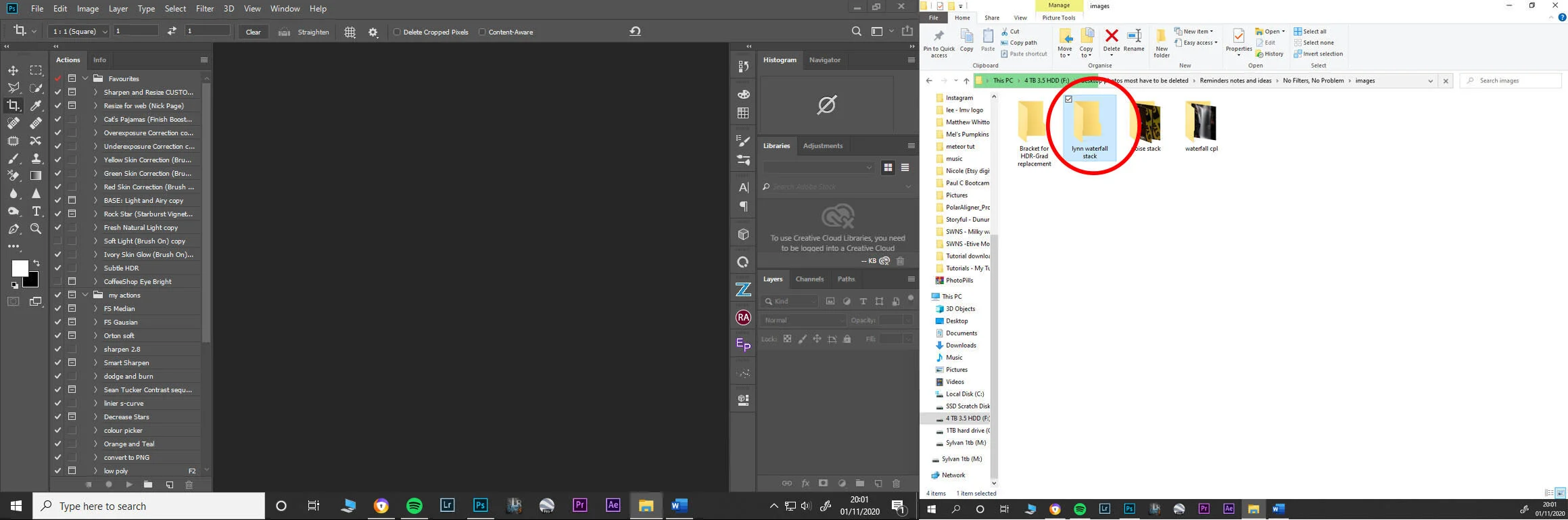
Task: Open the RA plugin panel icon
Action: point(743,317)
